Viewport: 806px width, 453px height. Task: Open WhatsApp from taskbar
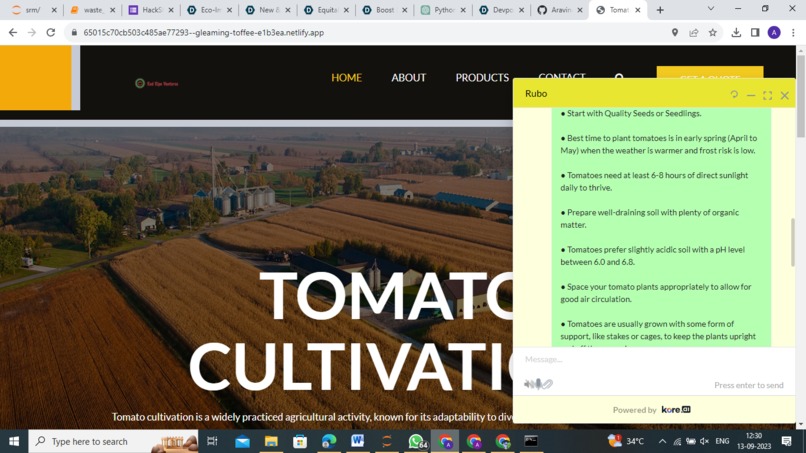(x=416, y=441)
